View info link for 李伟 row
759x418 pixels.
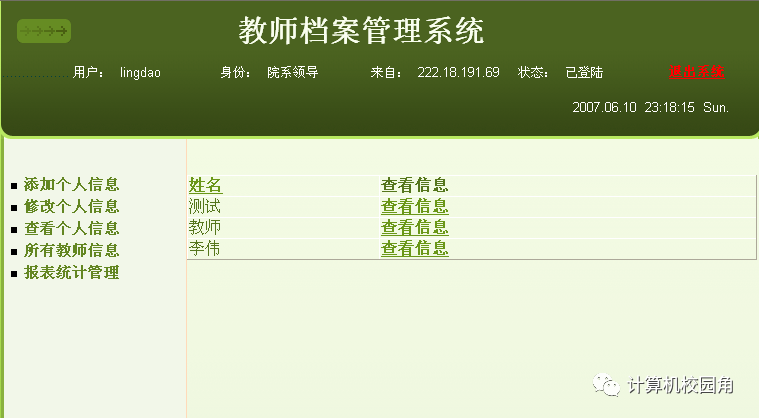(x=414, y=249)
